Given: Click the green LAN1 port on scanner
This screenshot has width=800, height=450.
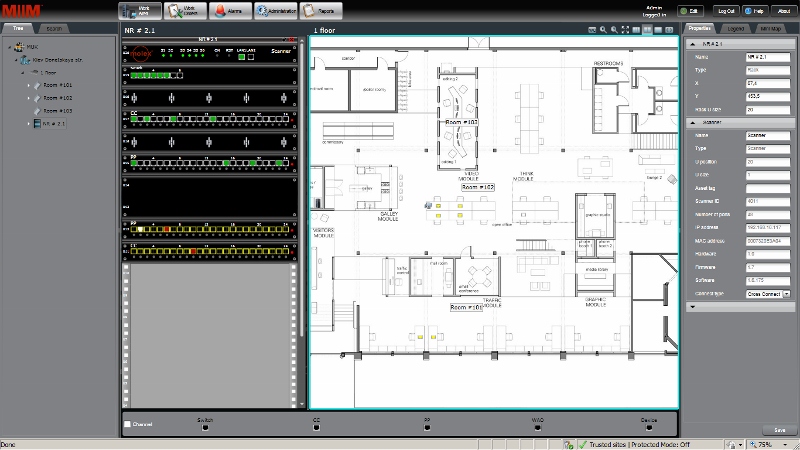Looking at the screenshot, I should pyautogui.click(x=242, y=57).
